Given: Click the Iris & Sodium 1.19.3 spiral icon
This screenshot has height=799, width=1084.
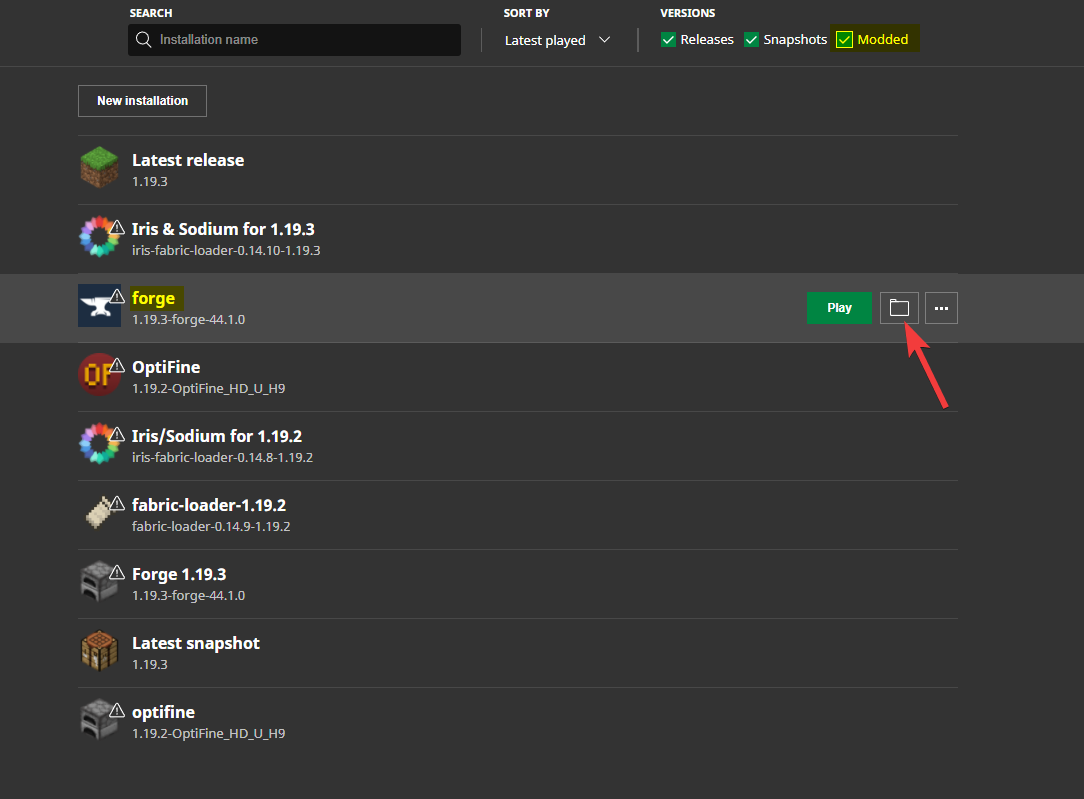Looking at the screenshot, I should tap(99, 237).
